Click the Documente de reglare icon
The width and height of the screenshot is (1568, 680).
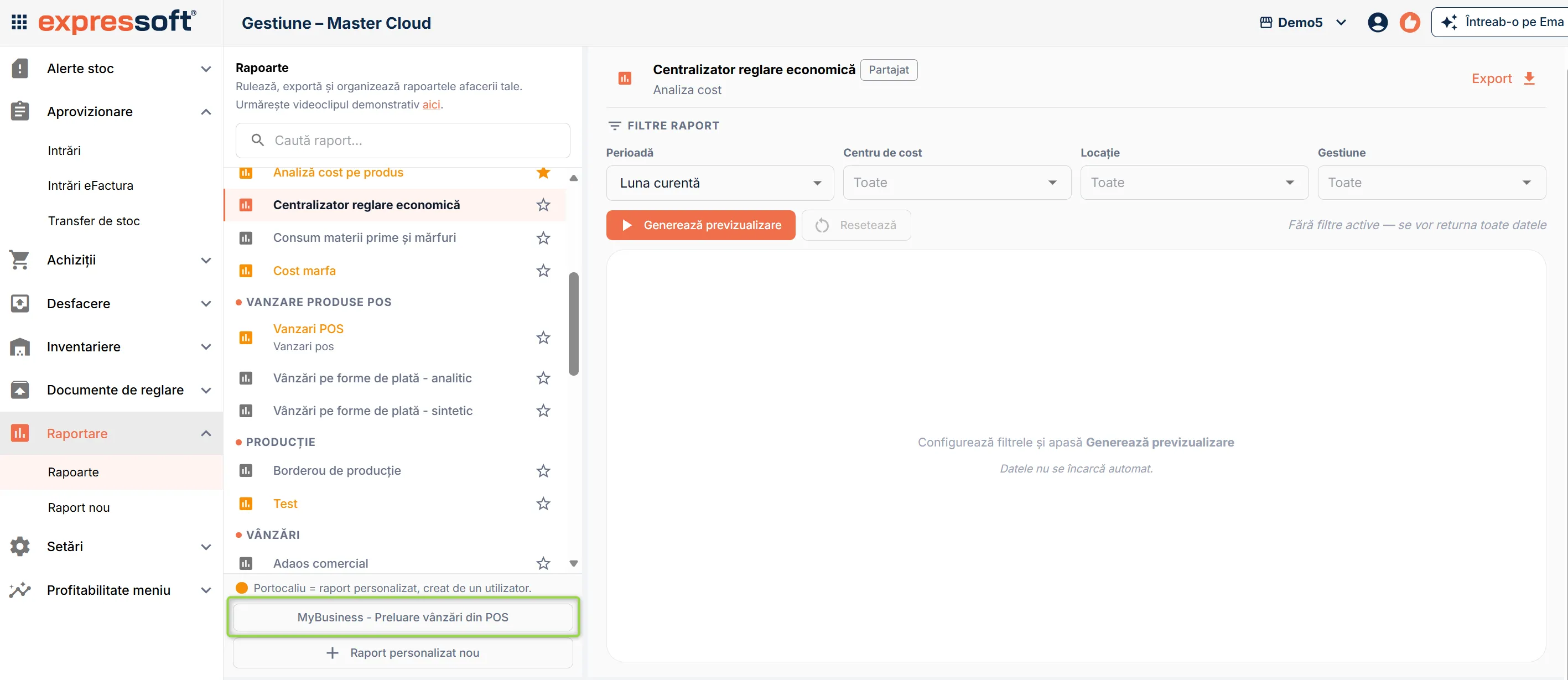pyautogui.click(x=20, y=390)
